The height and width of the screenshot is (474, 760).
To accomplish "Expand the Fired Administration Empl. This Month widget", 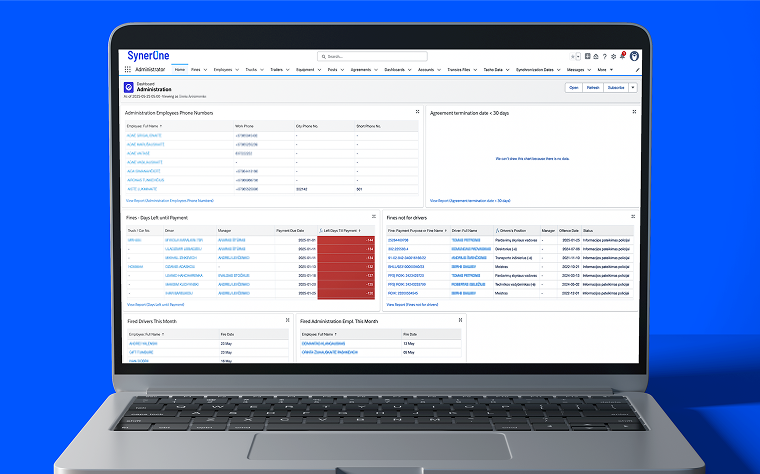I will 460,320.
